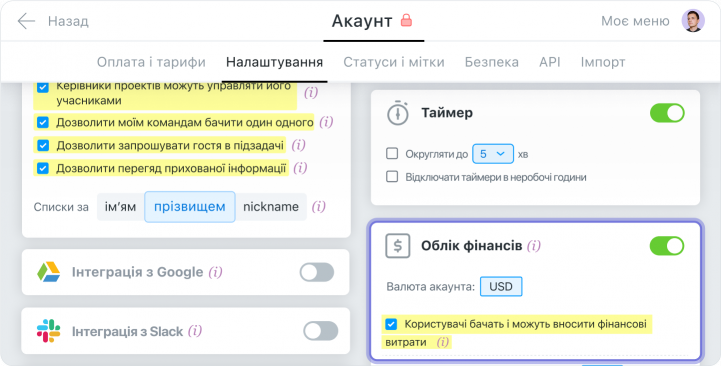Click the Slack integration logo
The width and height of the screenshot is (721, 366).
click(x=49, y=331)
